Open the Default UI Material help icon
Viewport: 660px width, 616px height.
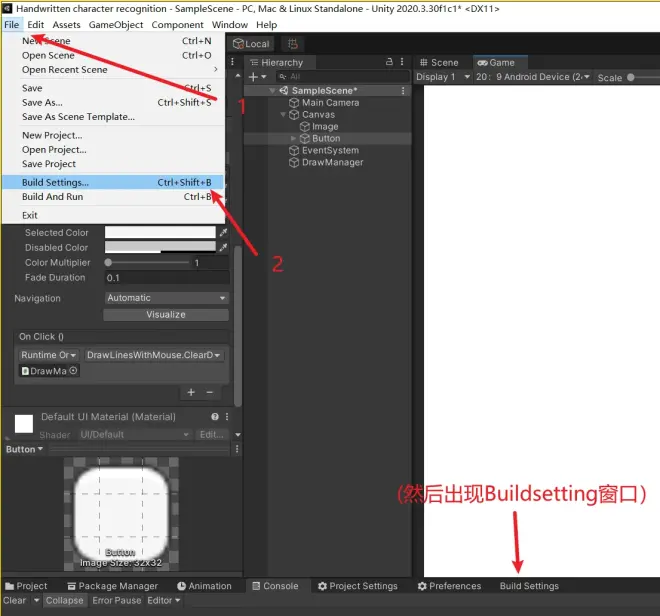pos(215,416)
